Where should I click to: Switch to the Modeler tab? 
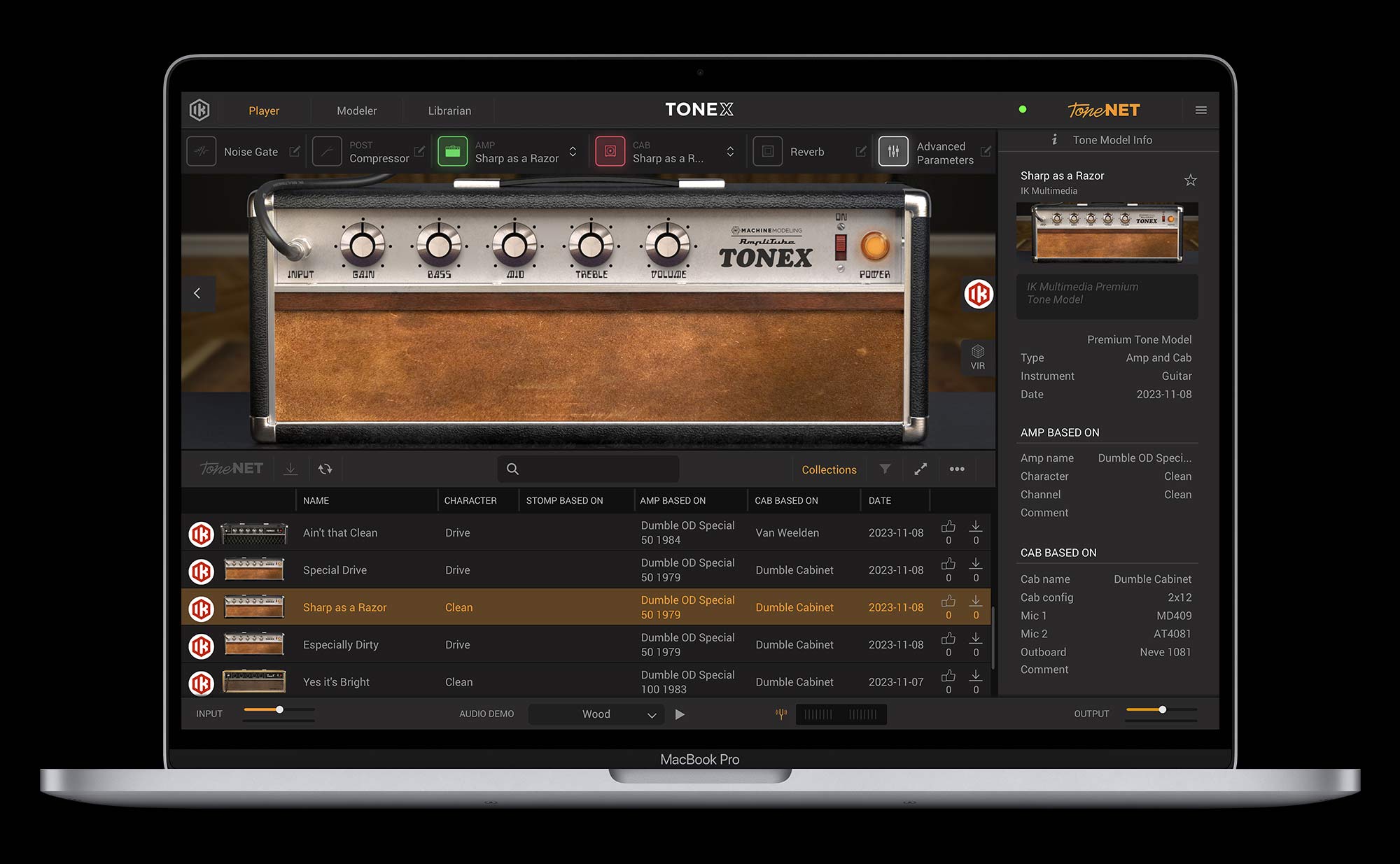coord(356,110)
